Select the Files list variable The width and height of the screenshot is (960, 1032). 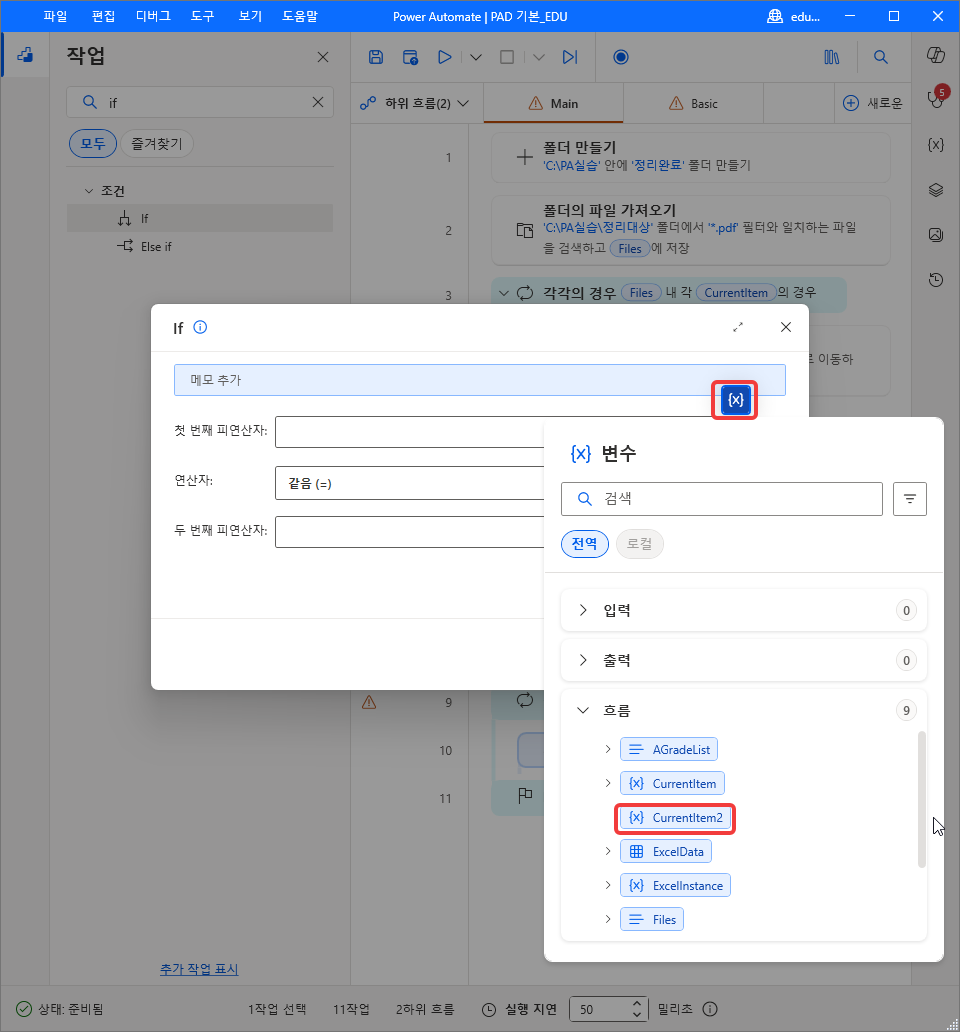(652, 919)
